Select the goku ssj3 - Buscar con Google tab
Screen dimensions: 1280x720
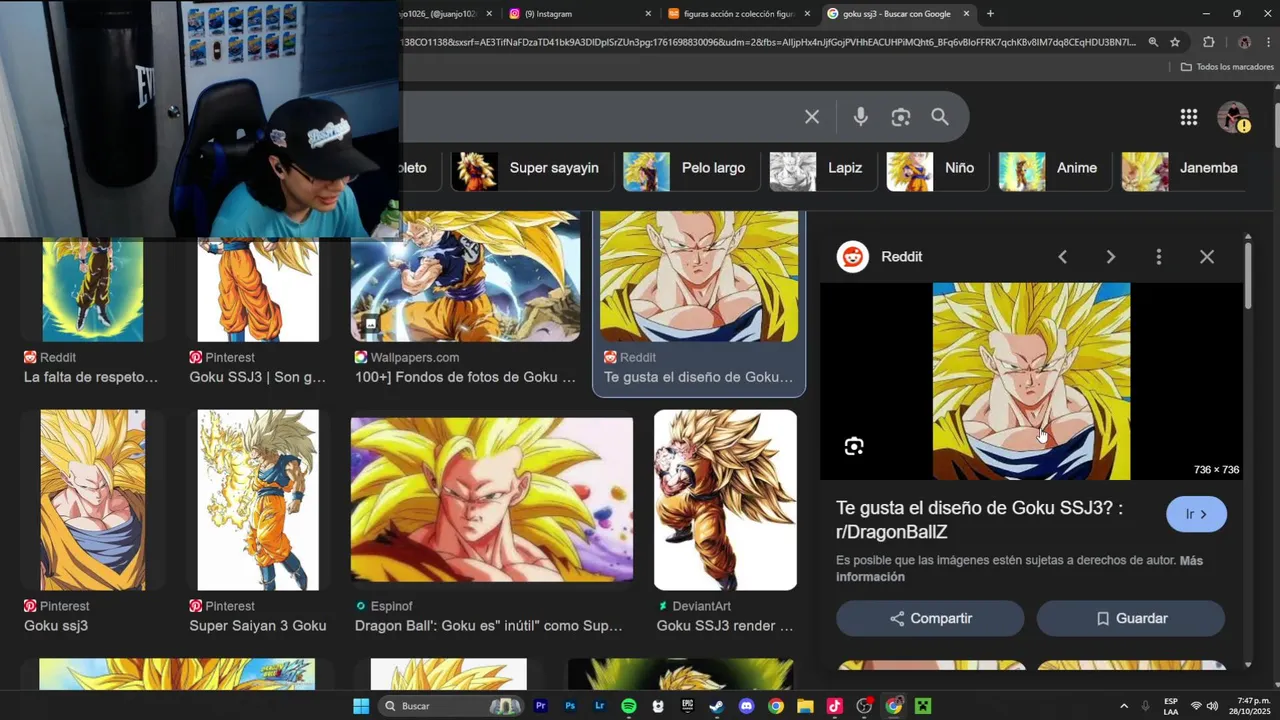898,14
